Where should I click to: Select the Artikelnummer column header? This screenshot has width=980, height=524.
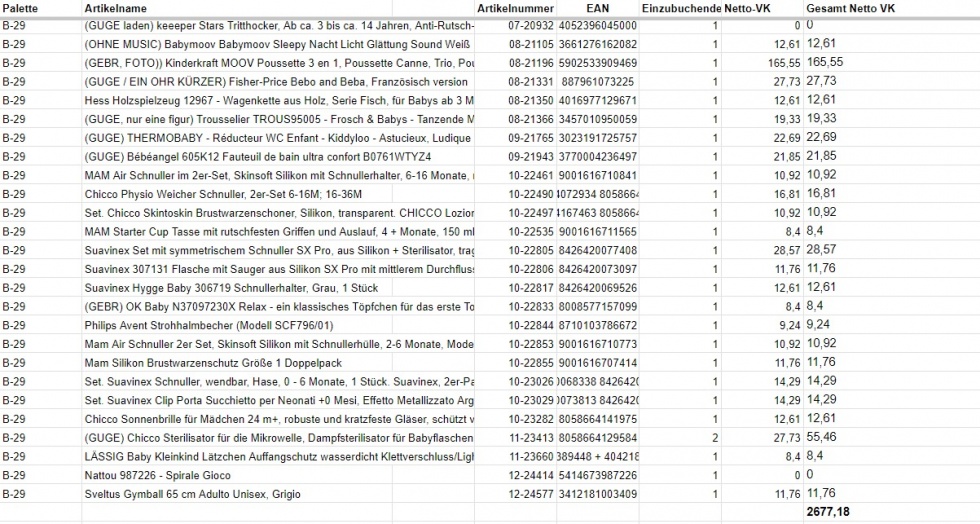[515, 8]
